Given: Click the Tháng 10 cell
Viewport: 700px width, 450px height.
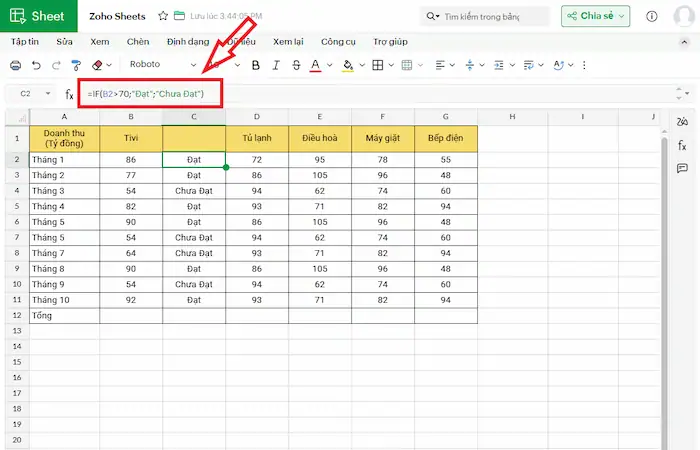Looking at the screenshot, I should click(64, 300).
